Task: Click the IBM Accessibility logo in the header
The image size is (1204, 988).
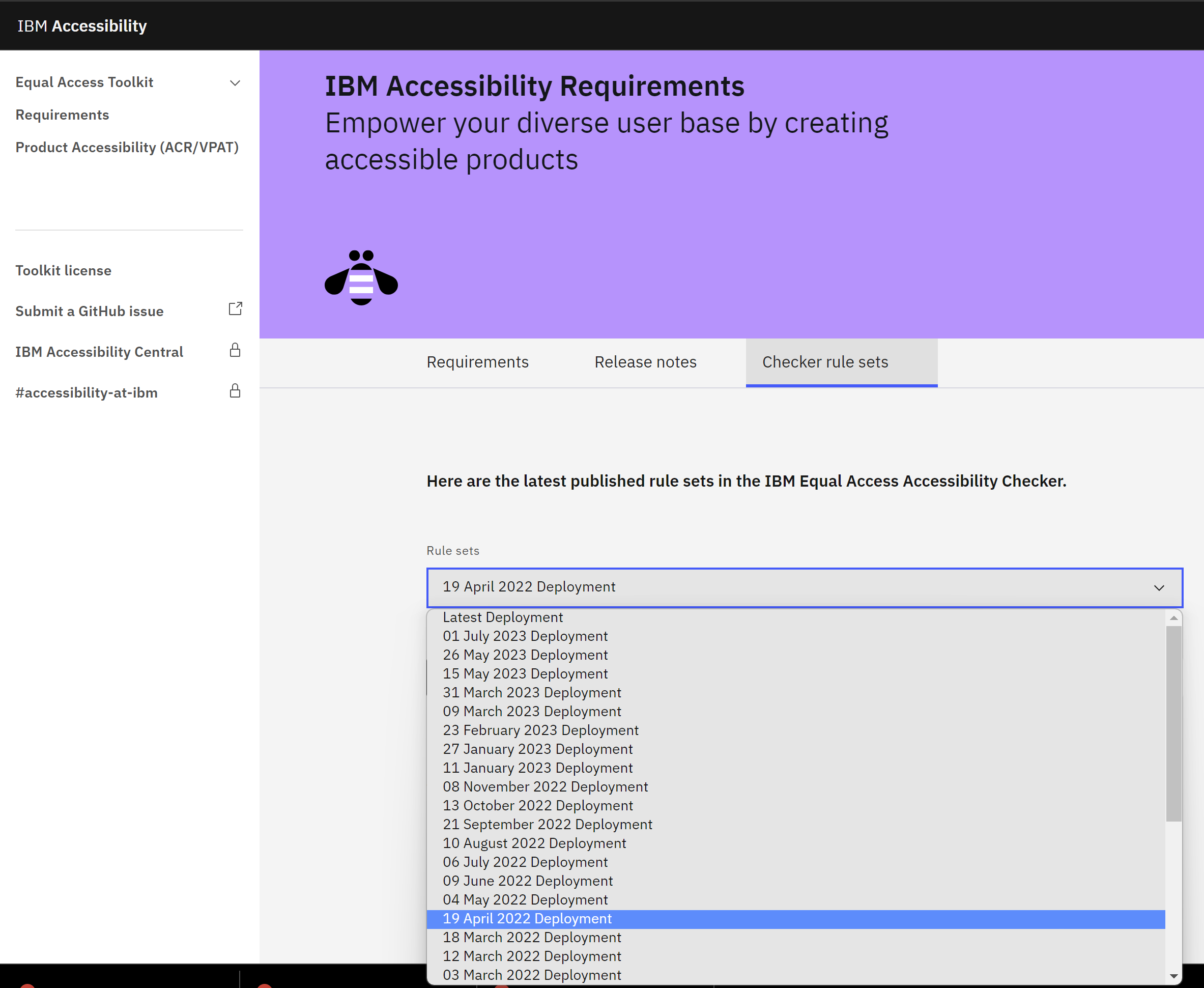Action: point(82,25)
